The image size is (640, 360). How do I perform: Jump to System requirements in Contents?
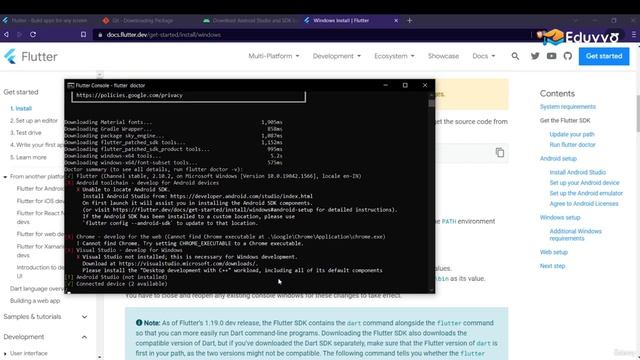click(568, 107)
